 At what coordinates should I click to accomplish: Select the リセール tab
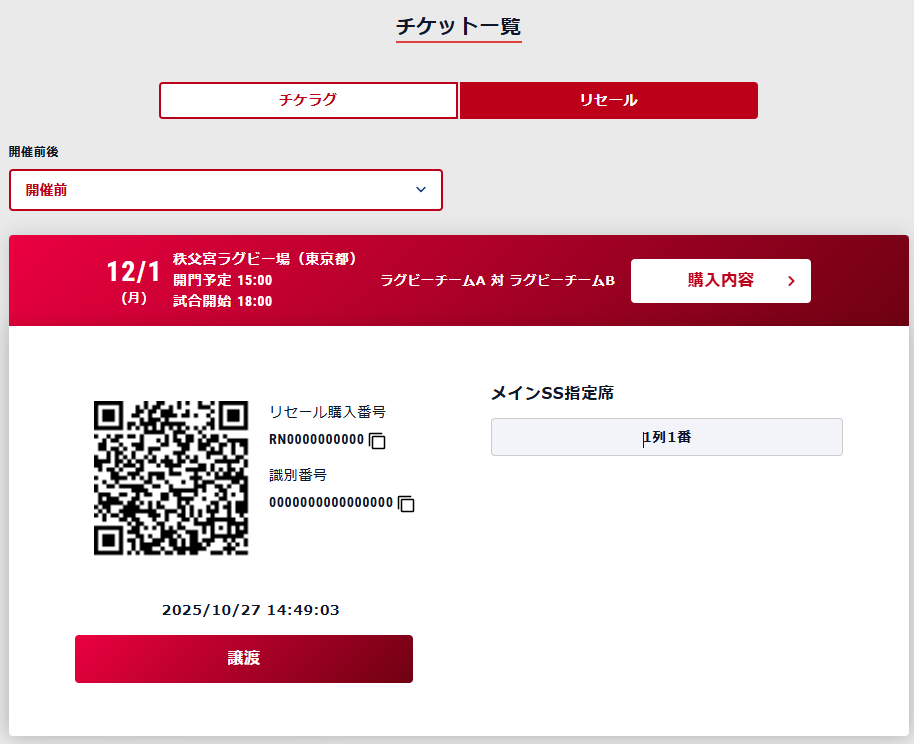[608, 100]
